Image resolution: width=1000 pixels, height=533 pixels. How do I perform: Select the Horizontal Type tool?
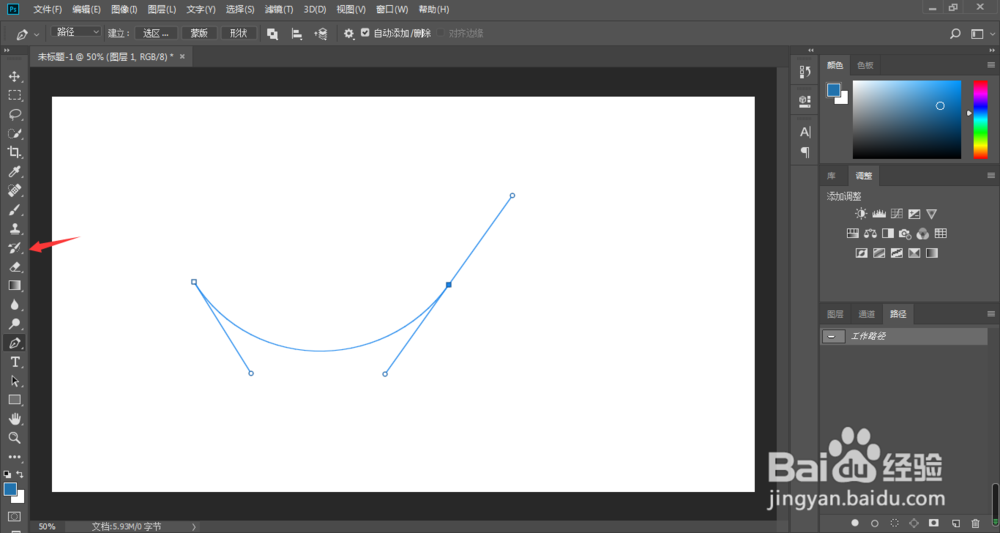click(x=15, y=362)
